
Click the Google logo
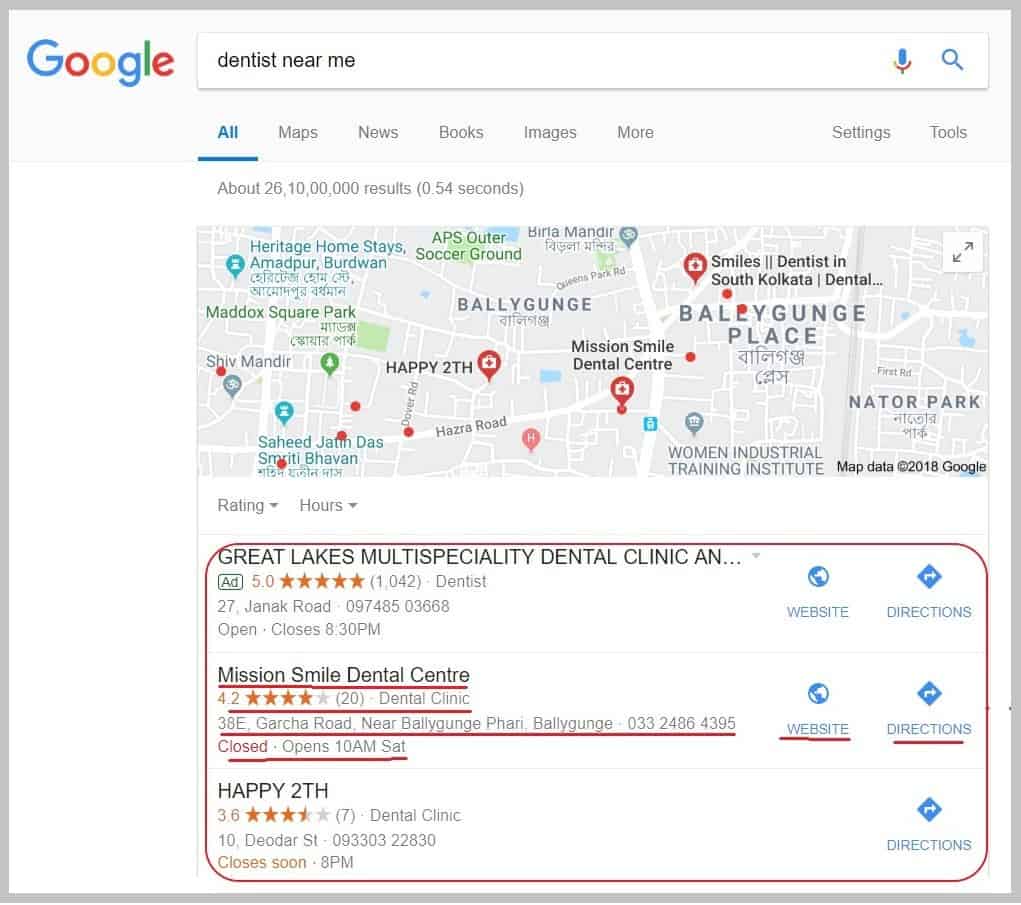[100, 61]
